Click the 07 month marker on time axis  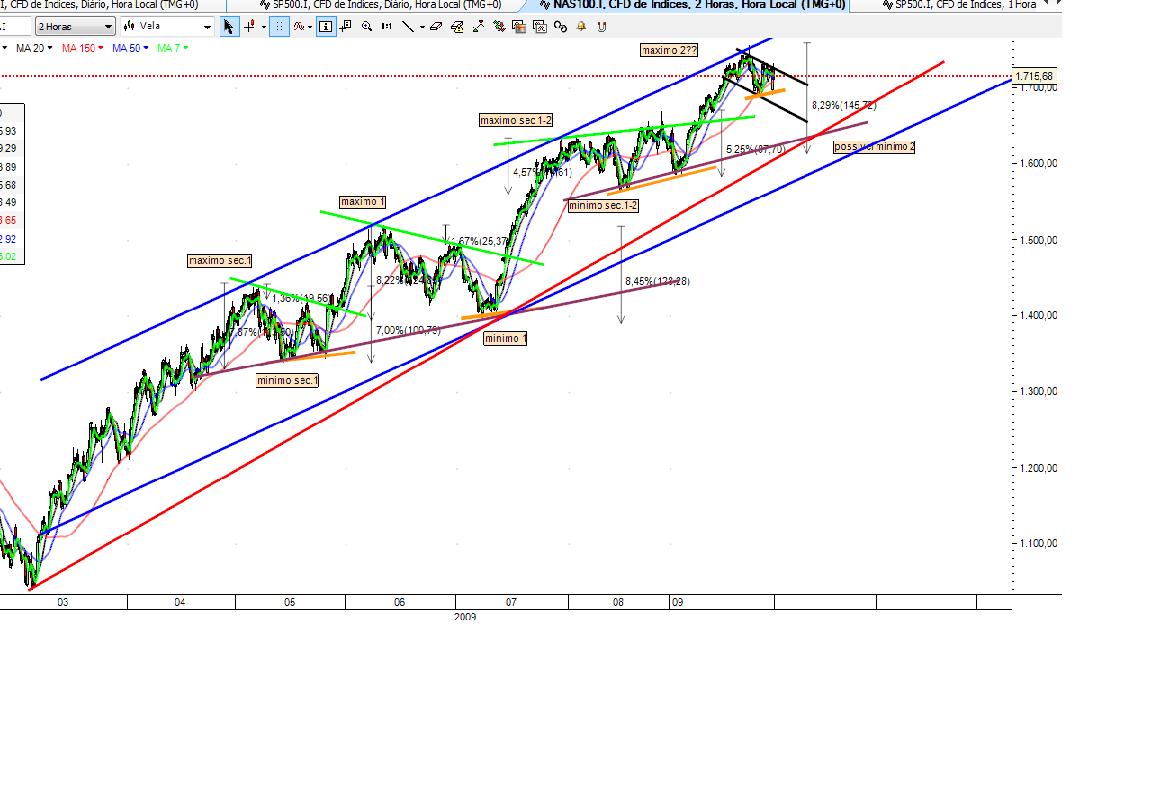point(511,602)
